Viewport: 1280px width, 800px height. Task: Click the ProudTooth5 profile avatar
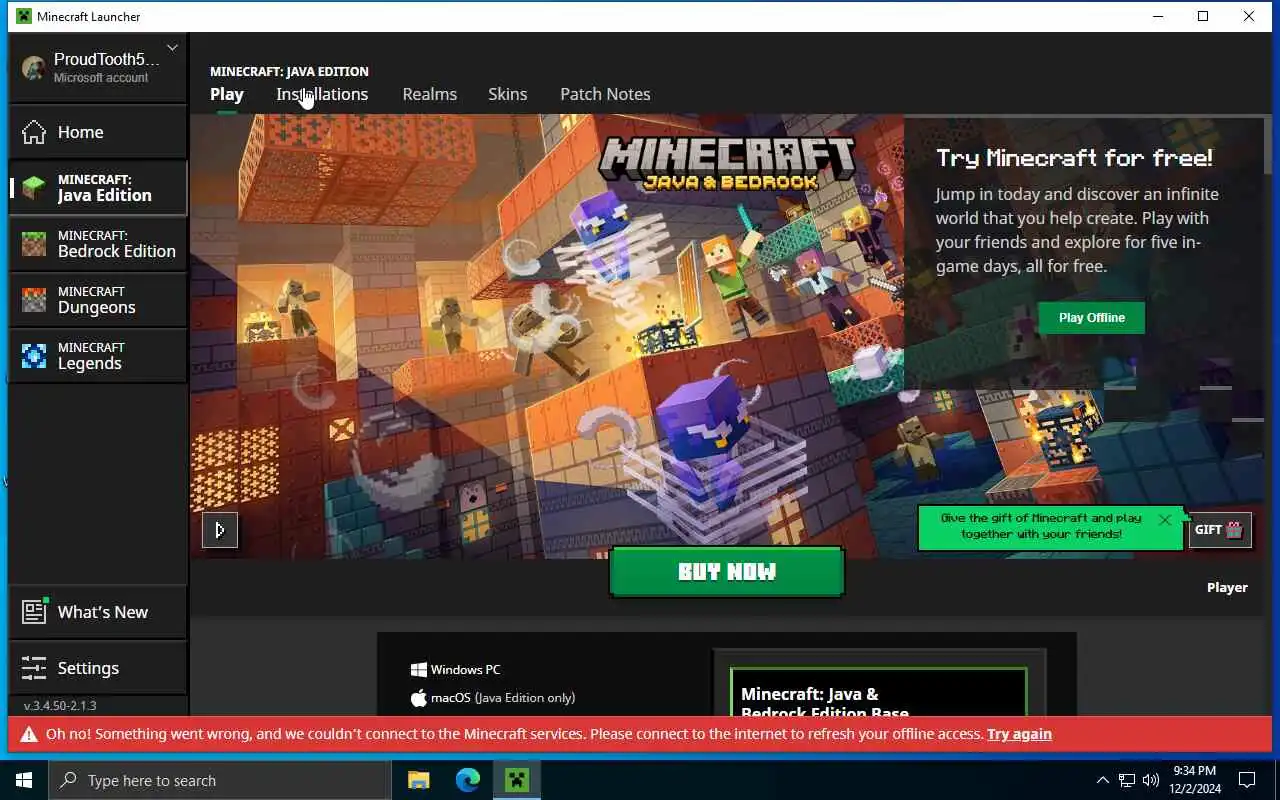tap(34, 68)
